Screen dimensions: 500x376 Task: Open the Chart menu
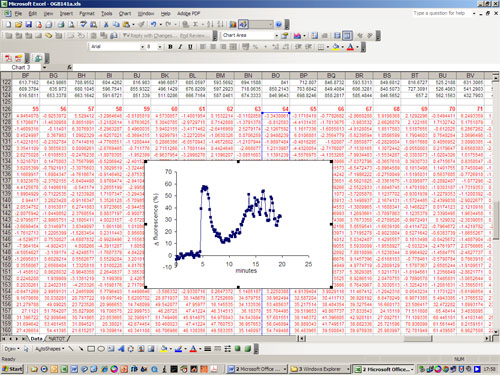125,13
